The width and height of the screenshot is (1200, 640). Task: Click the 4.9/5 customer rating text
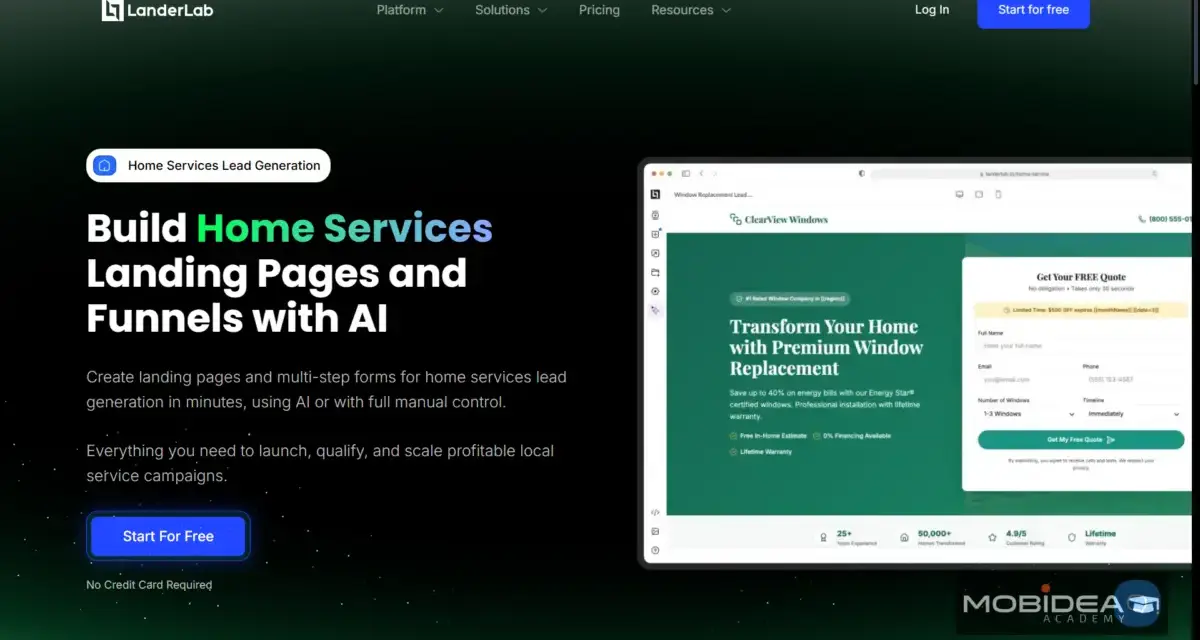pos(1025,537)
